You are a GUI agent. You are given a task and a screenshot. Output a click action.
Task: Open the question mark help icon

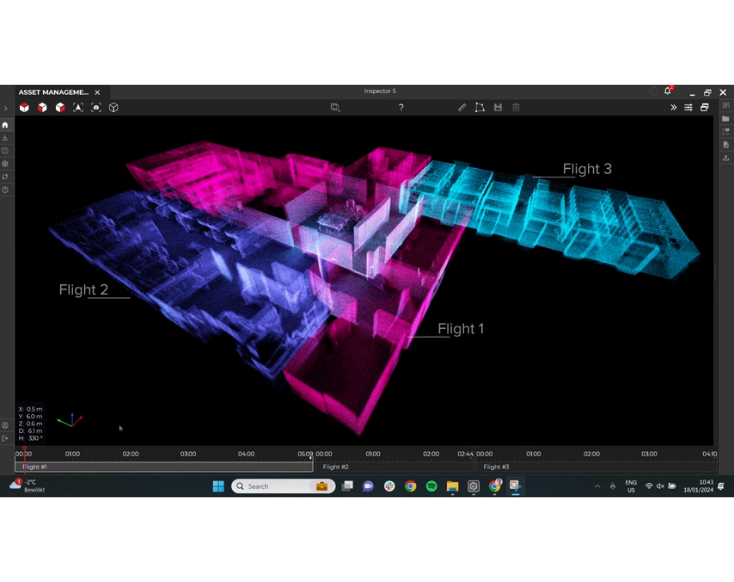[x=401, y=107]
